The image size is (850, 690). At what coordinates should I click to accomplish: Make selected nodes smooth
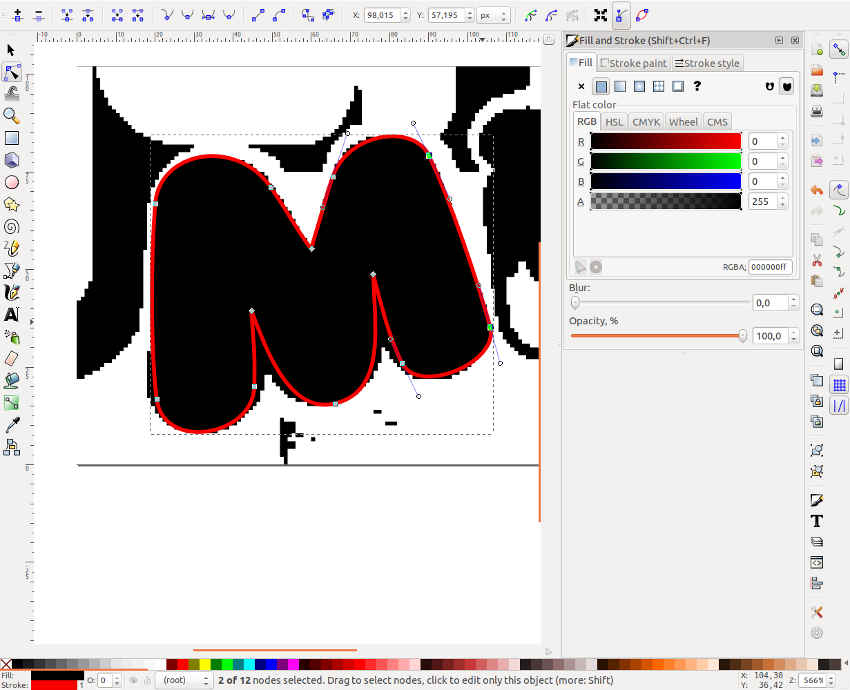[x=188, y=16]
